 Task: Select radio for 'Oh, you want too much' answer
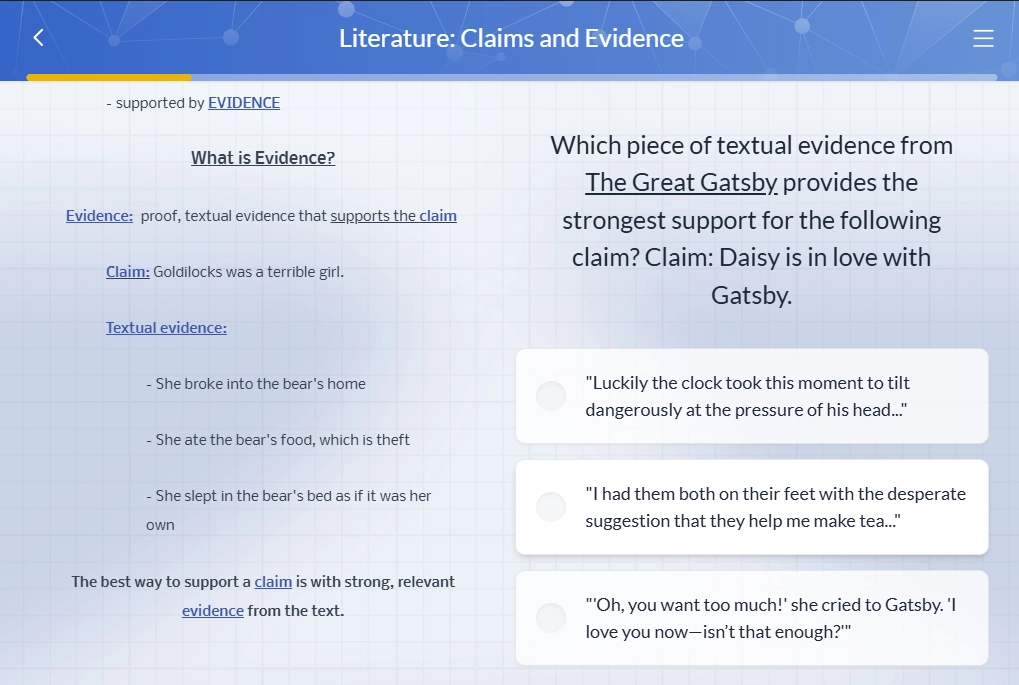(x=550, y=618)
